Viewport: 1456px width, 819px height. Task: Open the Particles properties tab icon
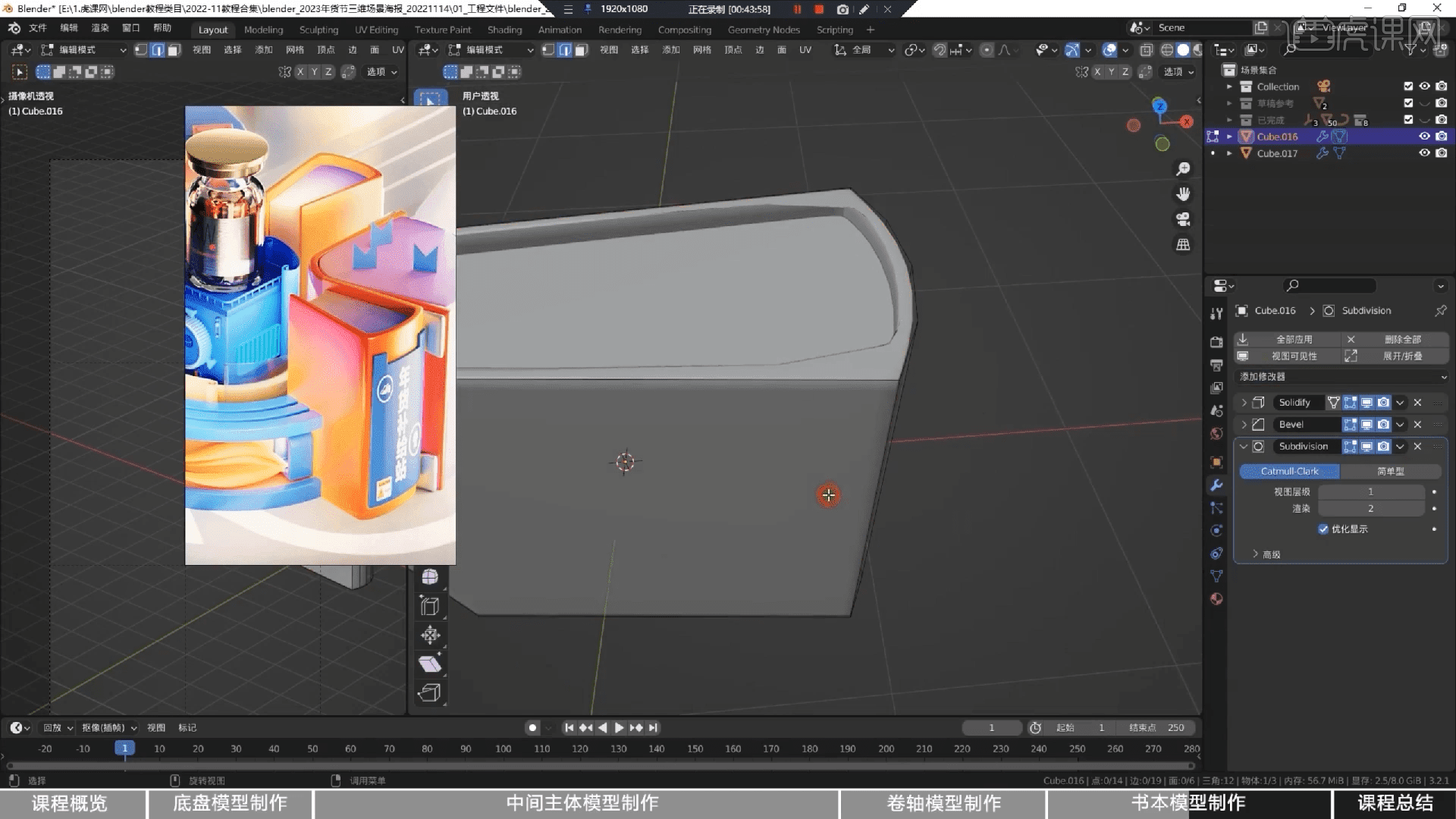[x=1216, y=508]
